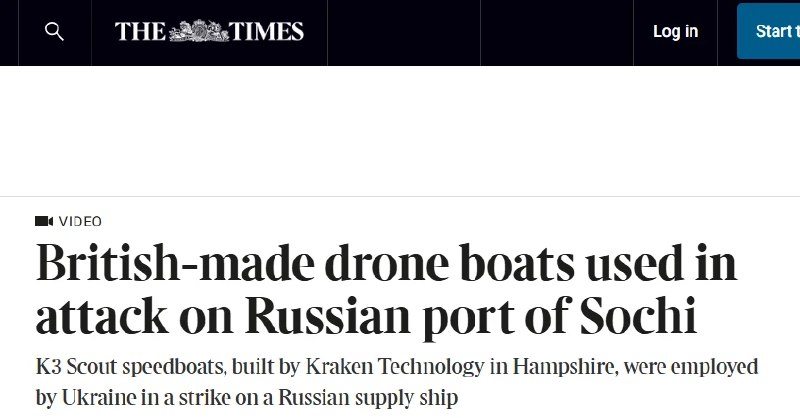Open search with the magnifier icon
Viewport: 800px width, 418px height.
coord(54,32)
